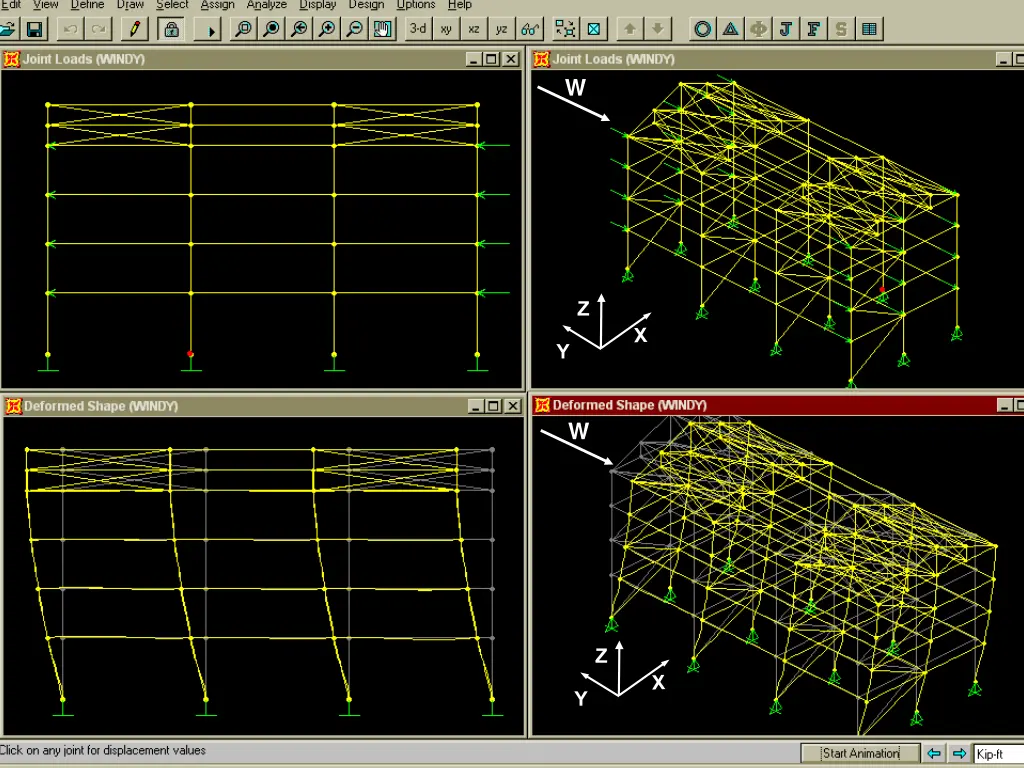
Task: Open the Display menu
Action: (x=318, y=5)
